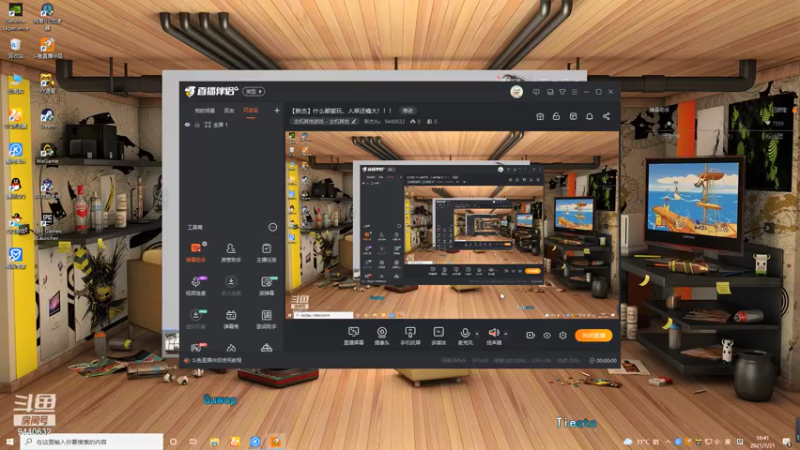Click the taskbar clock showing the date
Screen dimensions: 800x450
pos(763,441)
